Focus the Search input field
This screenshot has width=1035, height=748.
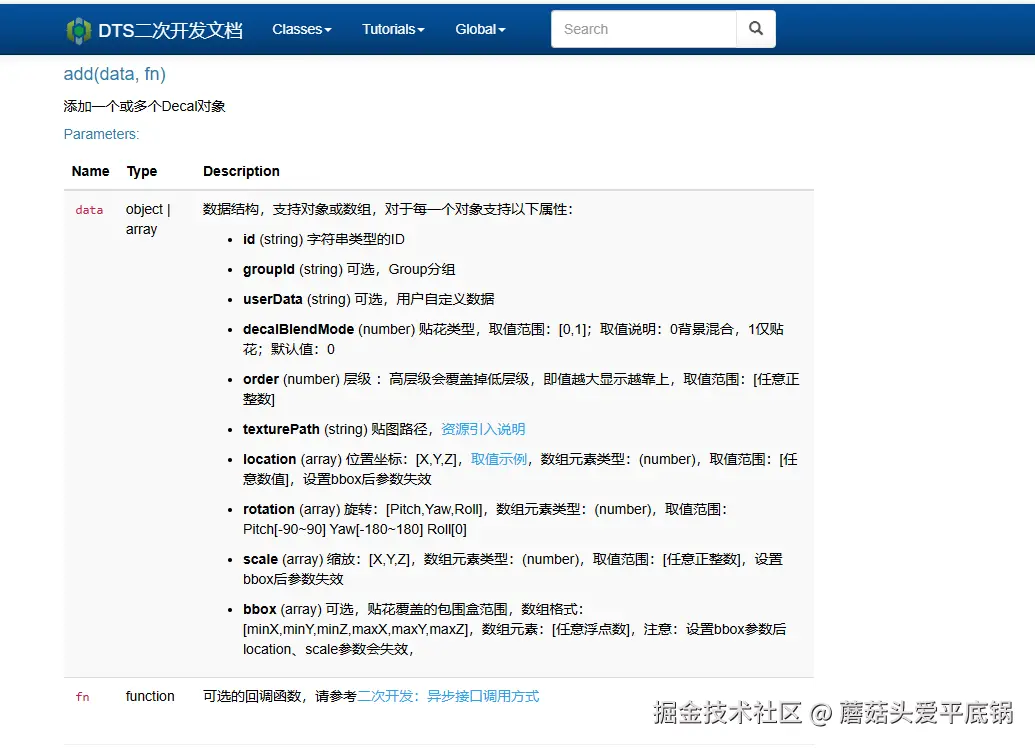tap(644, 28)
